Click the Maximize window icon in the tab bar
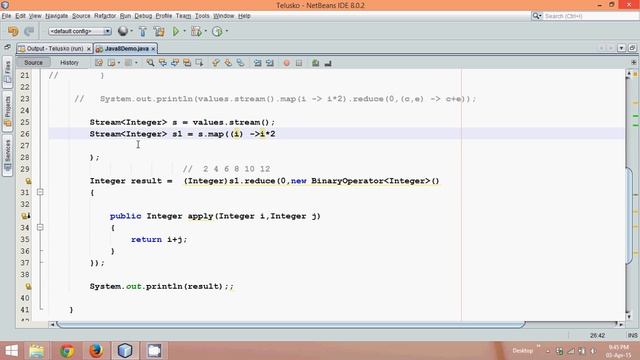640x360 pixels. click(632, 48)
